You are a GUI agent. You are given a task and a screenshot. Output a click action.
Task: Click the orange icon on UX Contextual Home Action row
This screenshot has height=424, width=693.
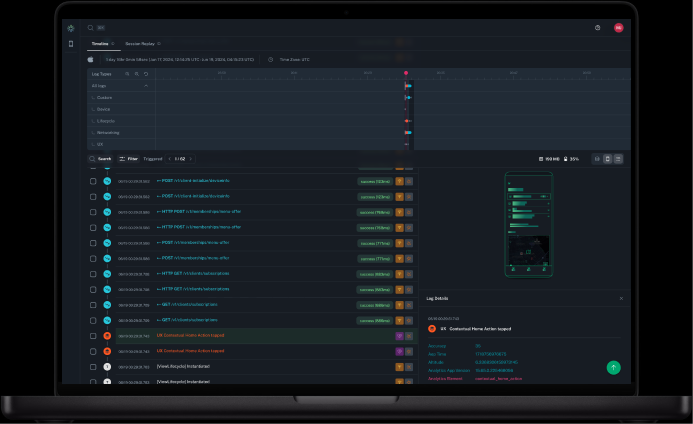click(107, 336)
